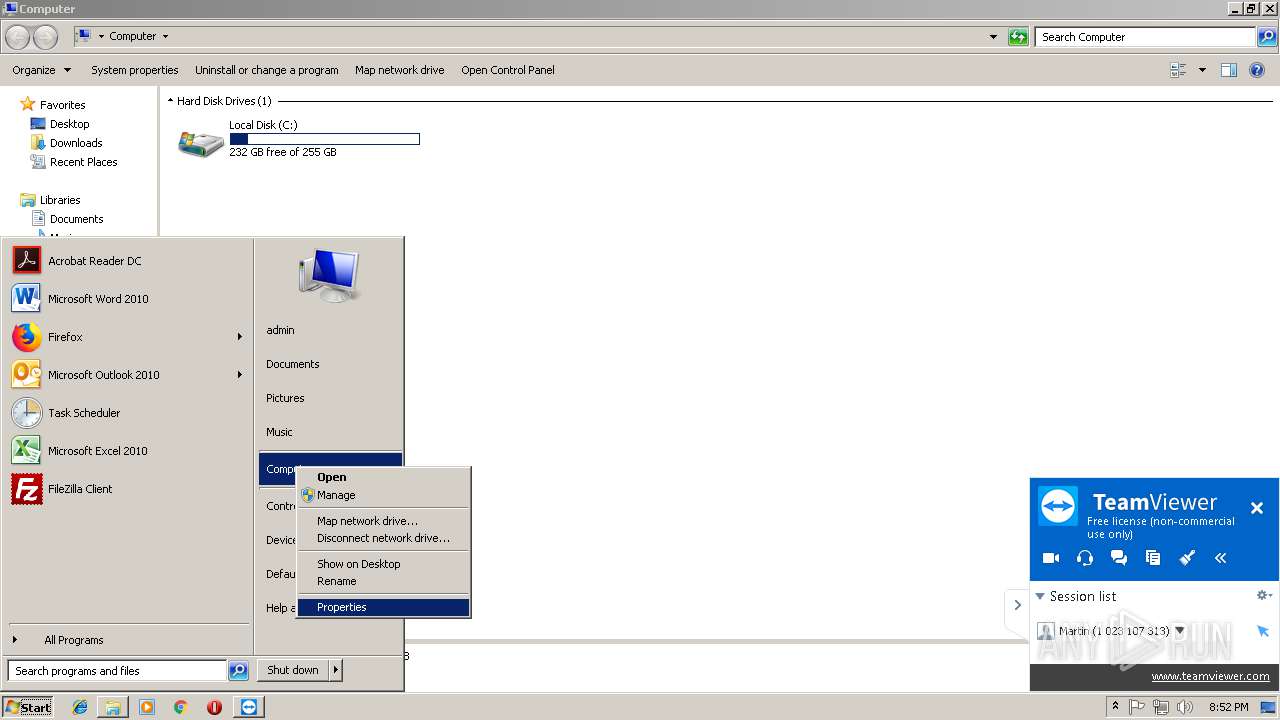The image size is (1280, 720).
Task: Expand Firefox jump list arrow
Action: click(x=239, y=337)
